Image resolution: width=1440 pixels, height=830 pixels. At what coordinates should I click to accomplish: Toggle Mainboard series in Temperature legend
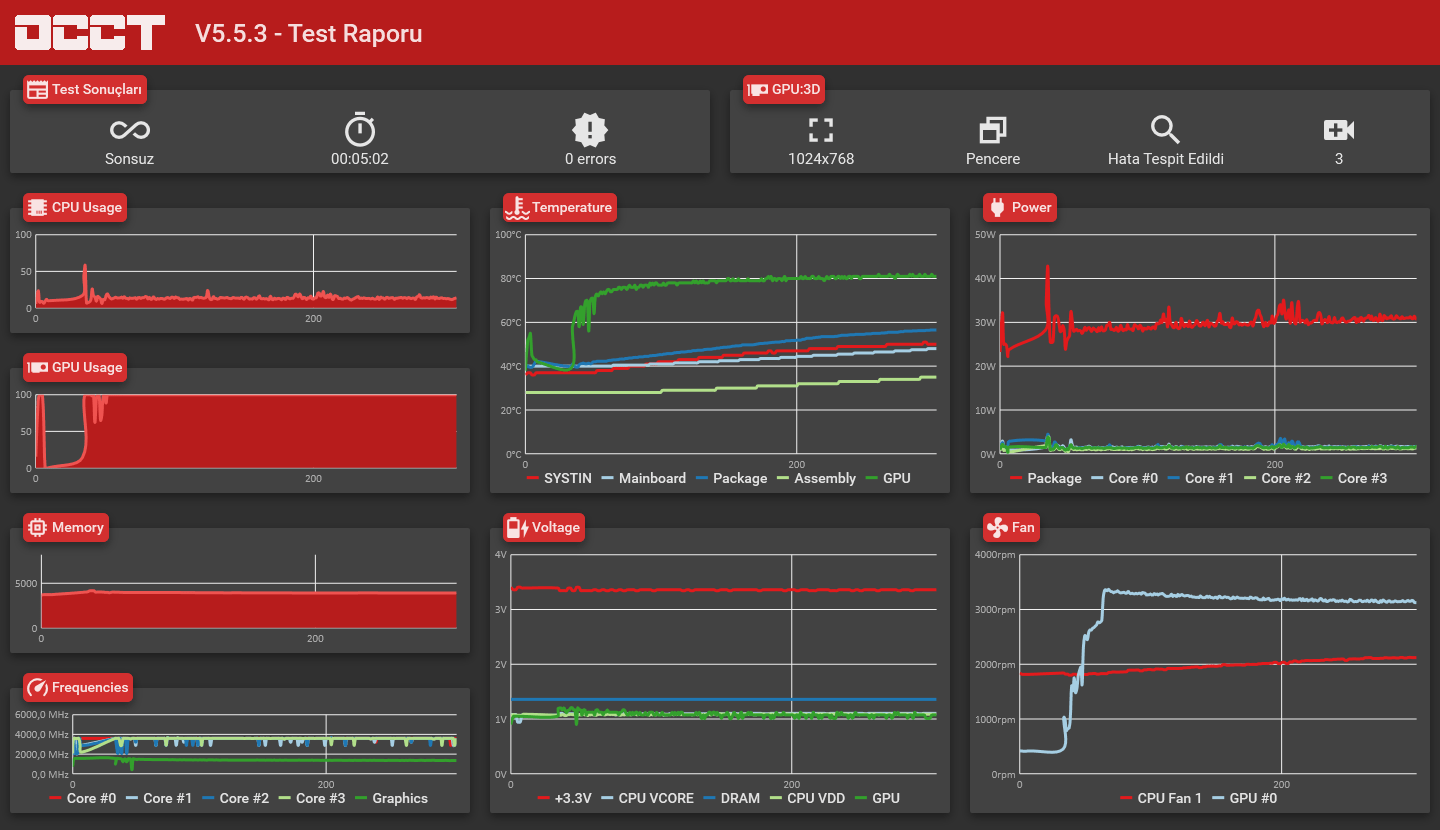click(x=643, y=478)
